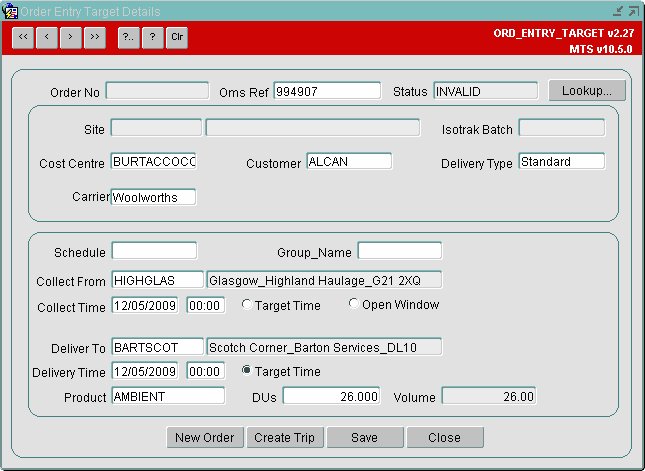Click Carrier field showing Woolworths
645x471 pixels.
pyautogui.click(x=153, y=197)
